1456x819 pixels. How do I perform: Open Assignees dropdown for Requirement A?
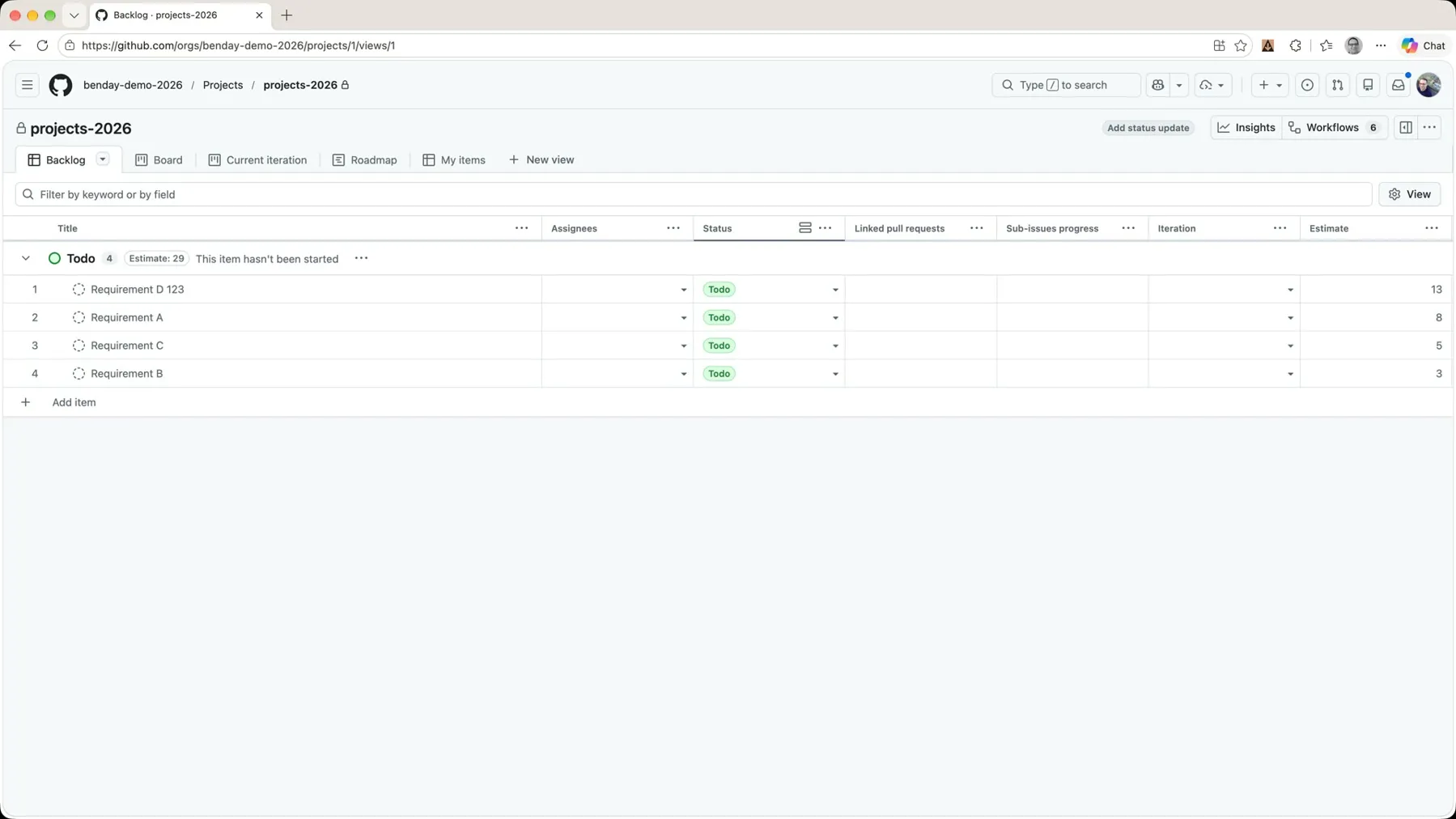(x=684, y=318)
